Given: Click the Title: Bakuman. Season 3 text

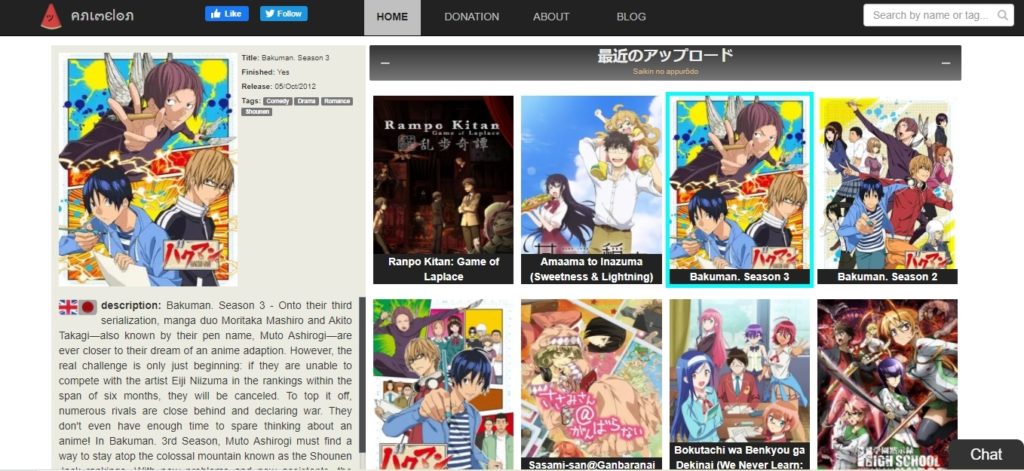Looking at the screenshot, I should (285, 57).
